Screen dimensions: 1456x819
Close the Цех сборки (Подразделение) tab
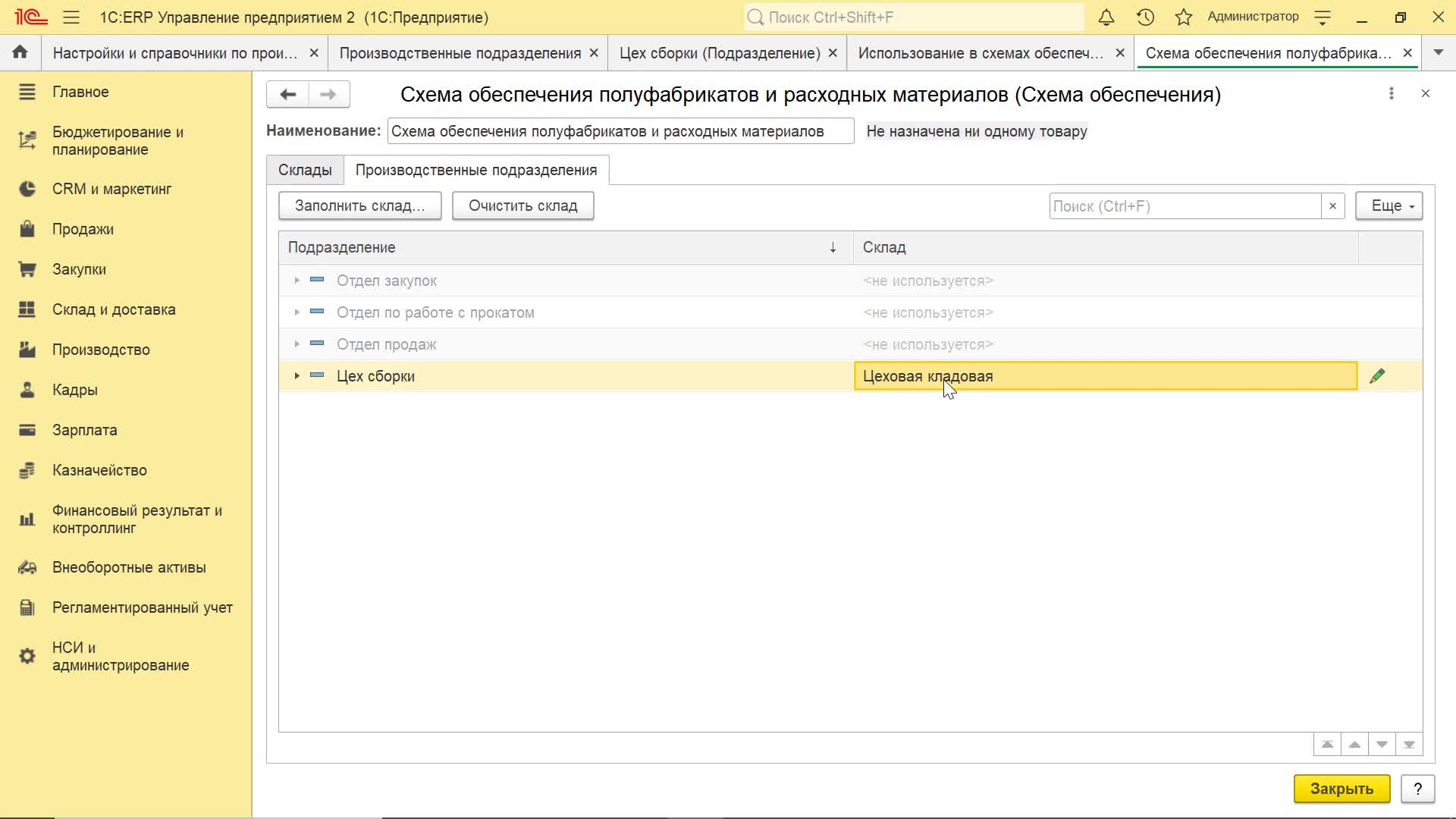[x=833, y=53]
